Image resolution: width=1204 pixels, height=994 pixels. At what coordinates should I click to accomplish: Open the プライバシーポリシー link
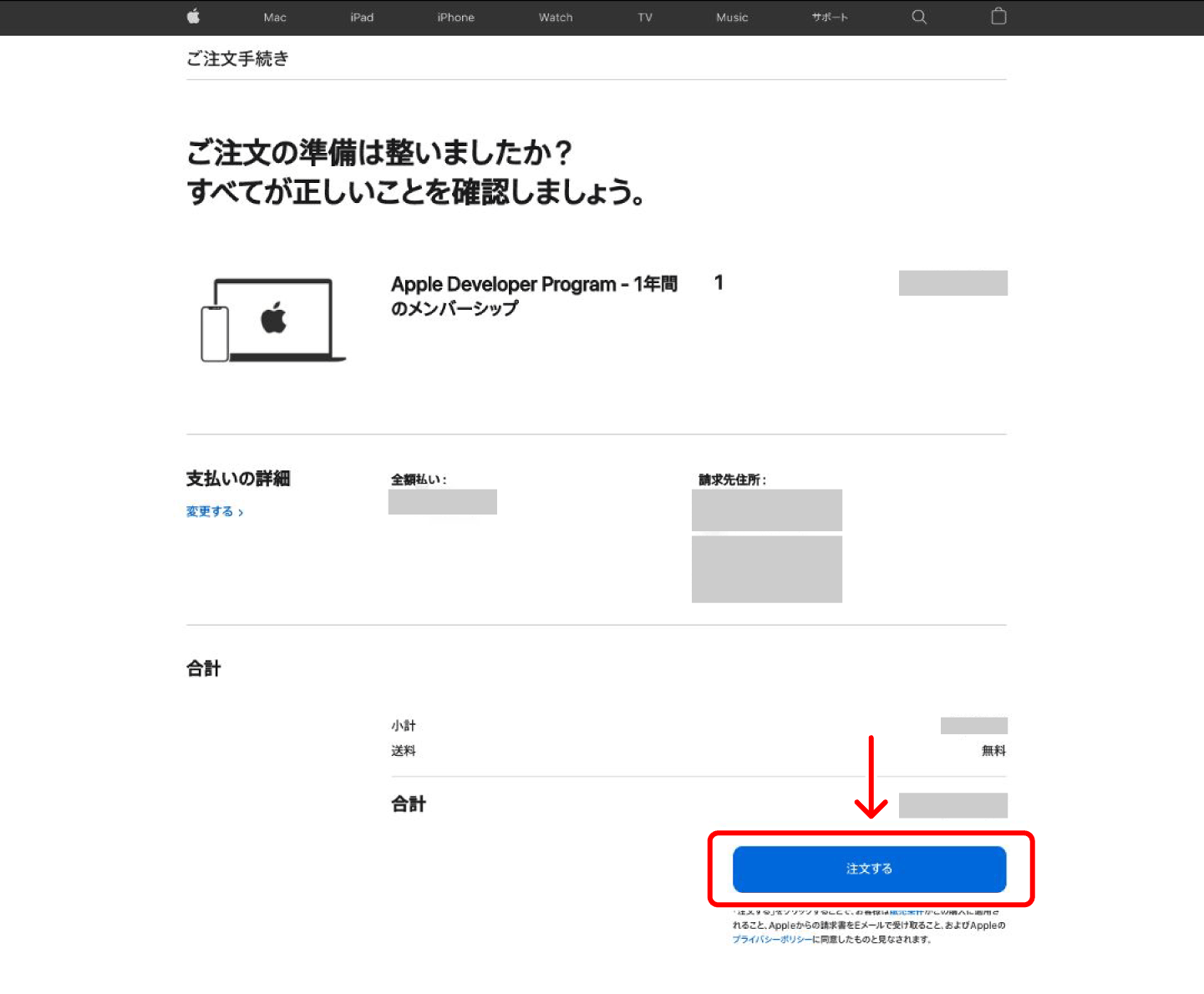pyautogui.click(x=771, y=940)
